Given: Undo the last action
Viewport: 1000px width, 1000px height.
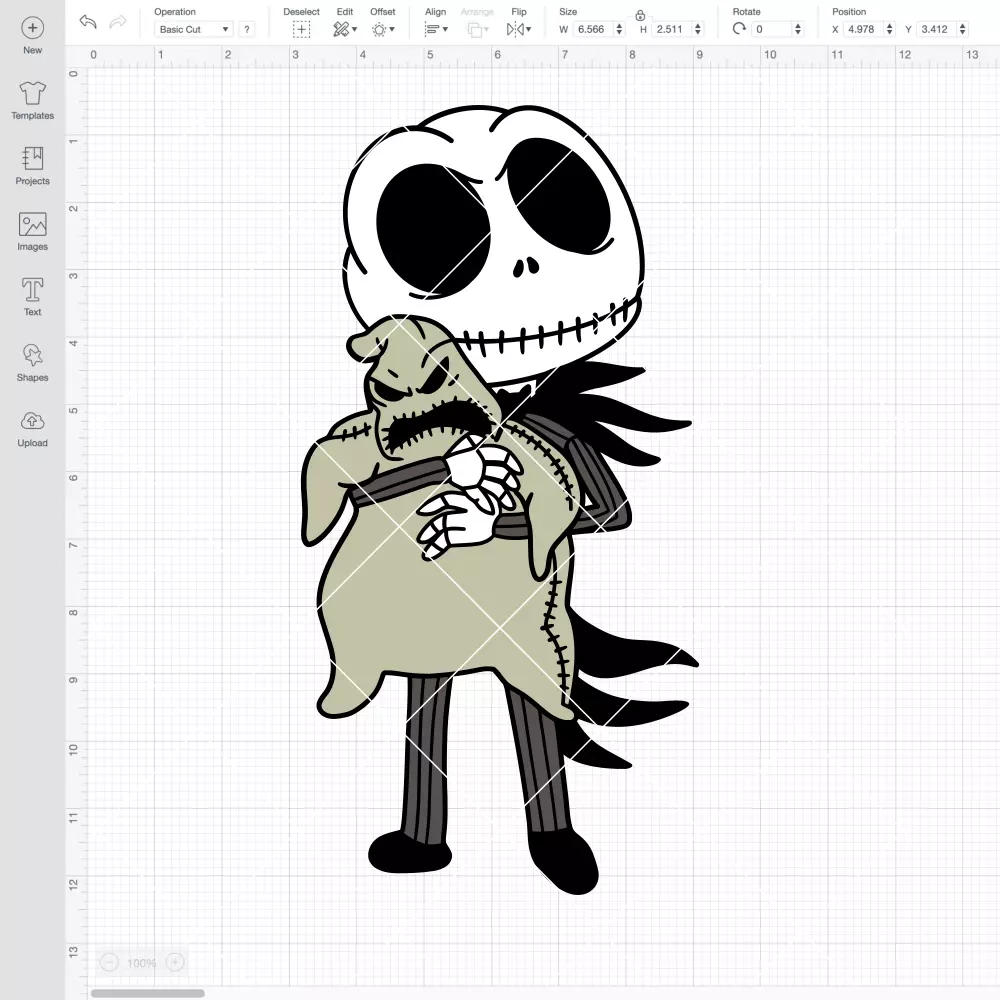Looking at the screenshot, I should (88, 22).
